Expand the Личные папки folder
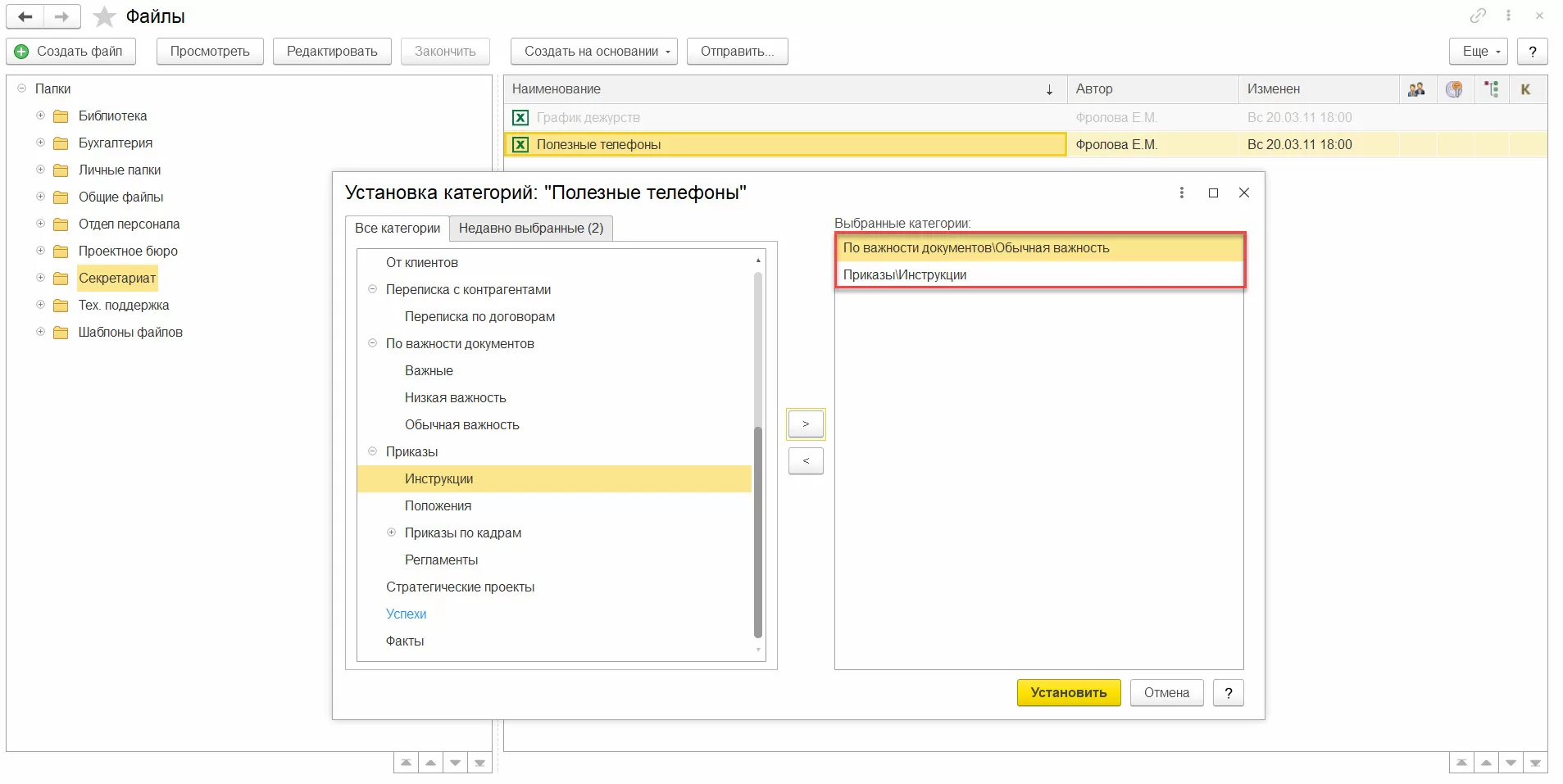The height and width of the screenshot is (784, 1563). pos(40,170)
